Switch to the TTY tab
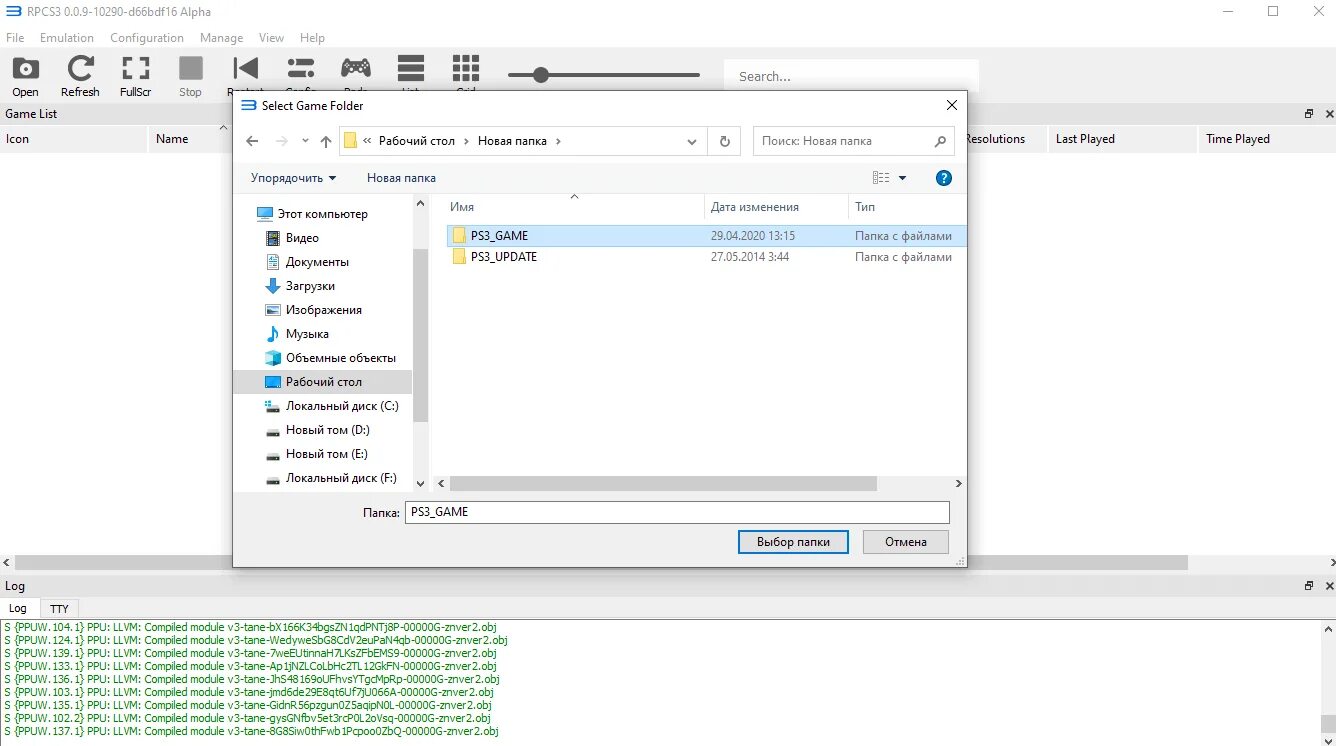The height and width of the screenshot is (746, 1336). pyautogui.click(x=60, y=608)
